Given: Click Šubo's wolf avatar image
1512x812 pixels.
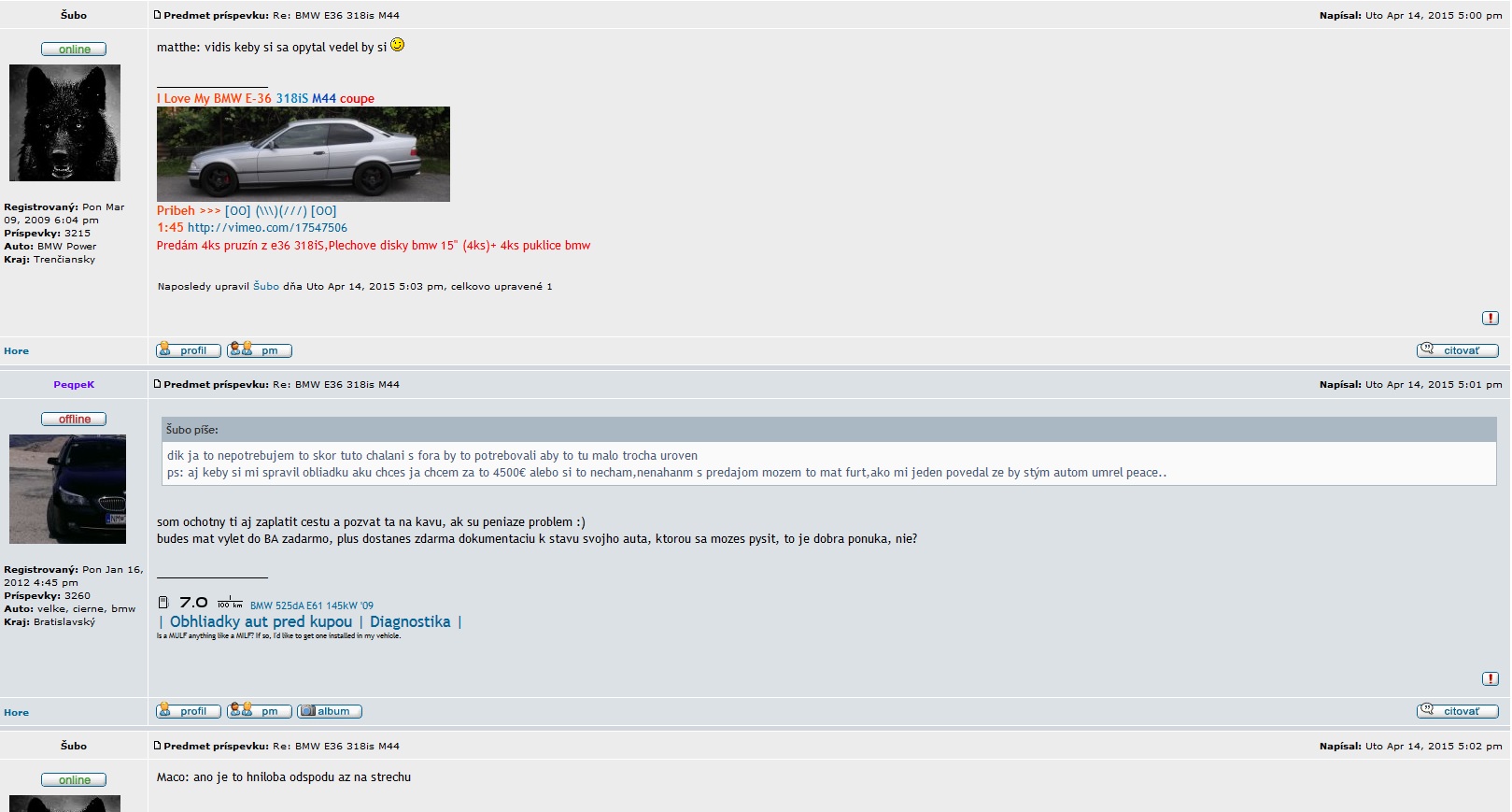Looking at the screenshot, I should tap(64, 122).
